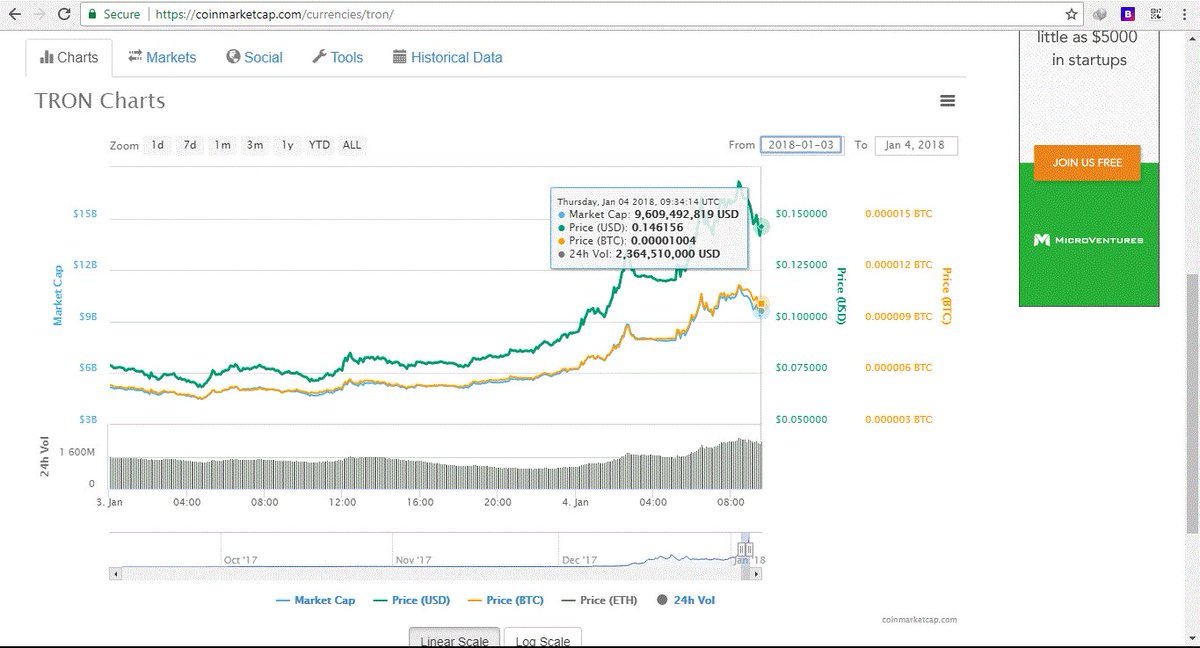Toggle Price (USD) series in legend
1200x648 pixels.
[411, 600]
